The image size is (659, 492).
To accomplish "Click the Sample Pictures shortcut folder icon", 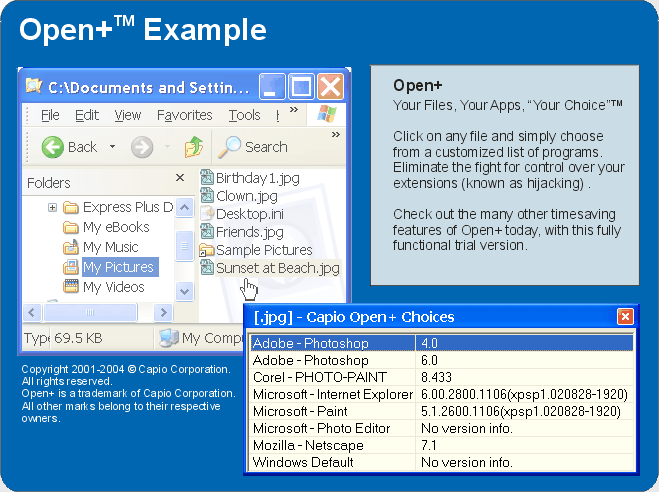I will tap(206, 250).
